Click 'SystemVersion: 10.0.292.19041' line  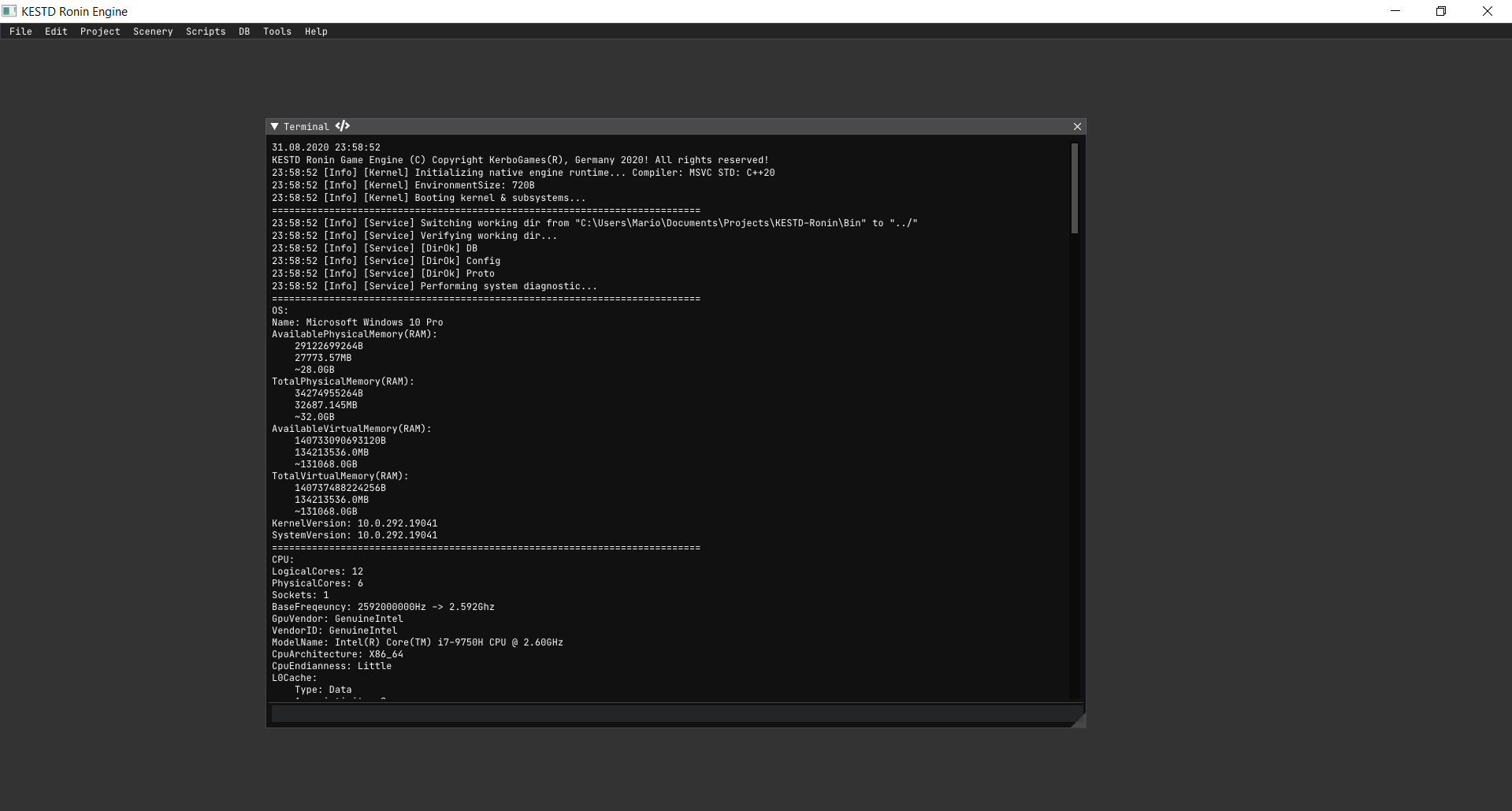(x=355, y=535)
